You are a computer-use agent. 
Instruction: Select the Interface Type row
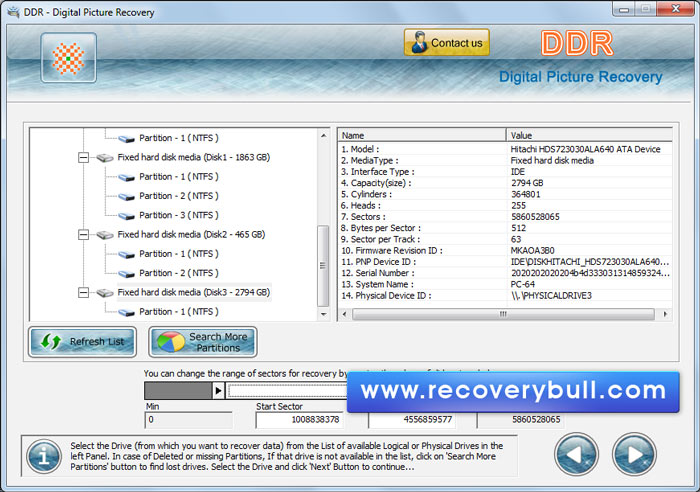pyautogui.click(x=505, y=172)
